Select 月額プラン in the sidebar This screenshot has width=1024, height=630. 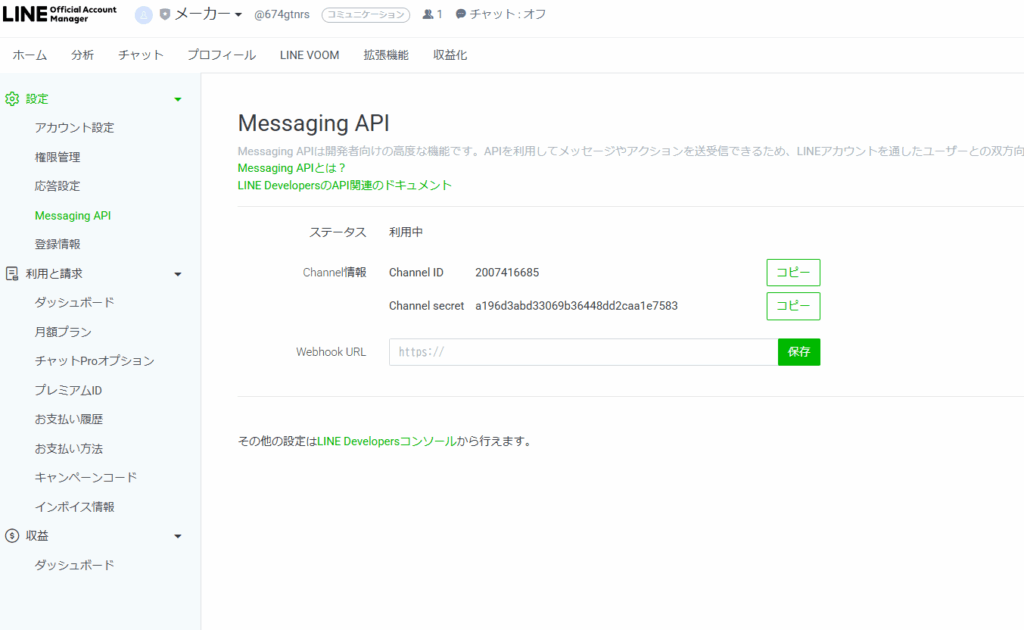63,332
